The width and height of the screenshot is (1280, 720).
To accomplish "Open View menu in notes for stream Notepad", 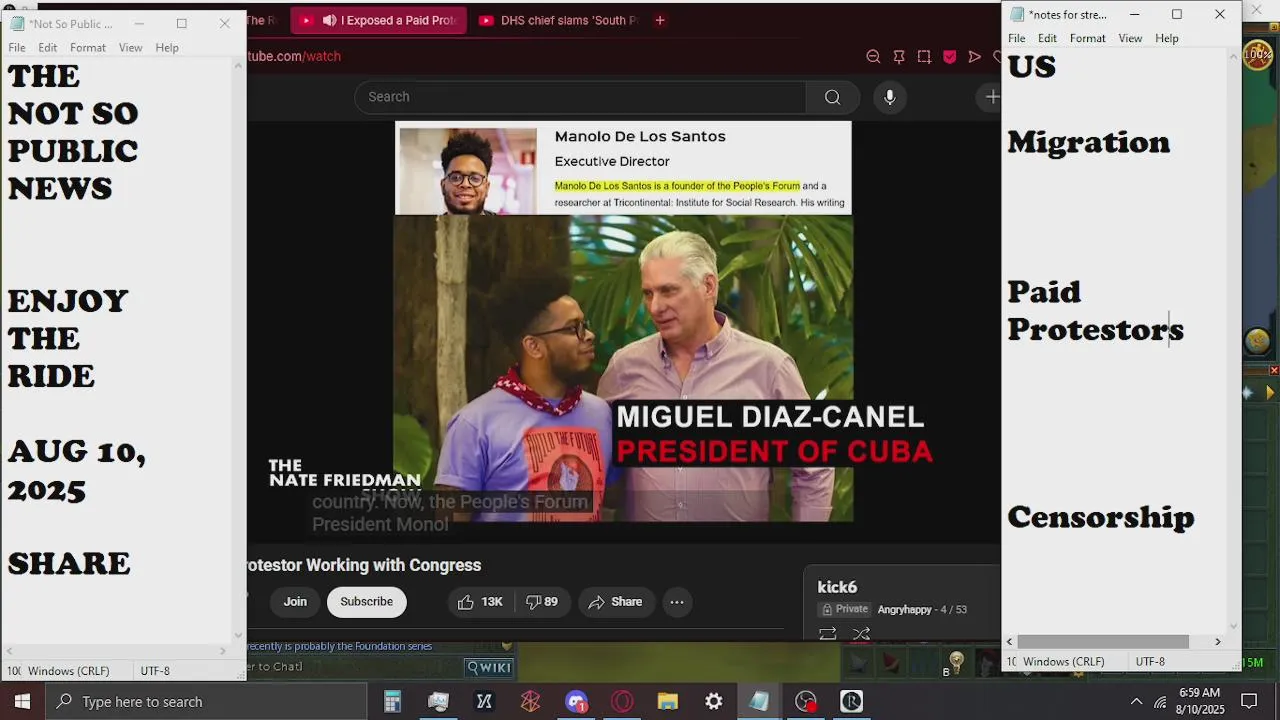I will coord(1130,38).
